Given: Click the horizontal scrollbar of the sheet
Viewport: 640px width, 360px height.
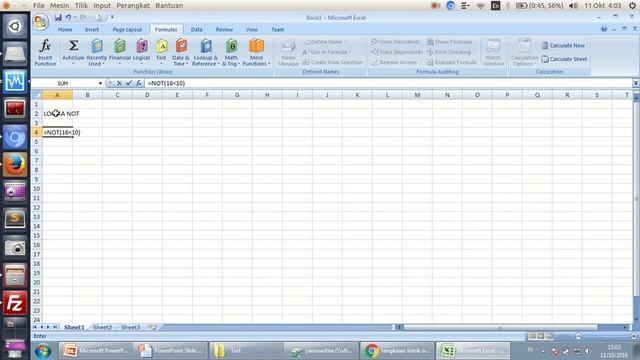Looking at the screenshot, I should pyautogui.click(x=500, y=327).
